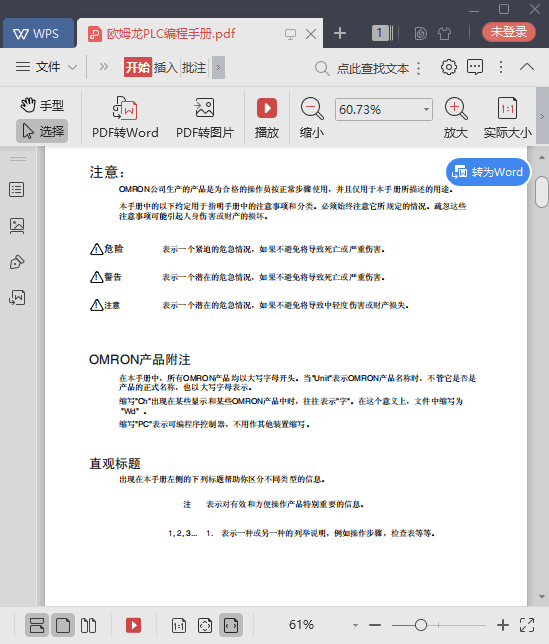Toggle single page view mode

click(x=63, y=625)
